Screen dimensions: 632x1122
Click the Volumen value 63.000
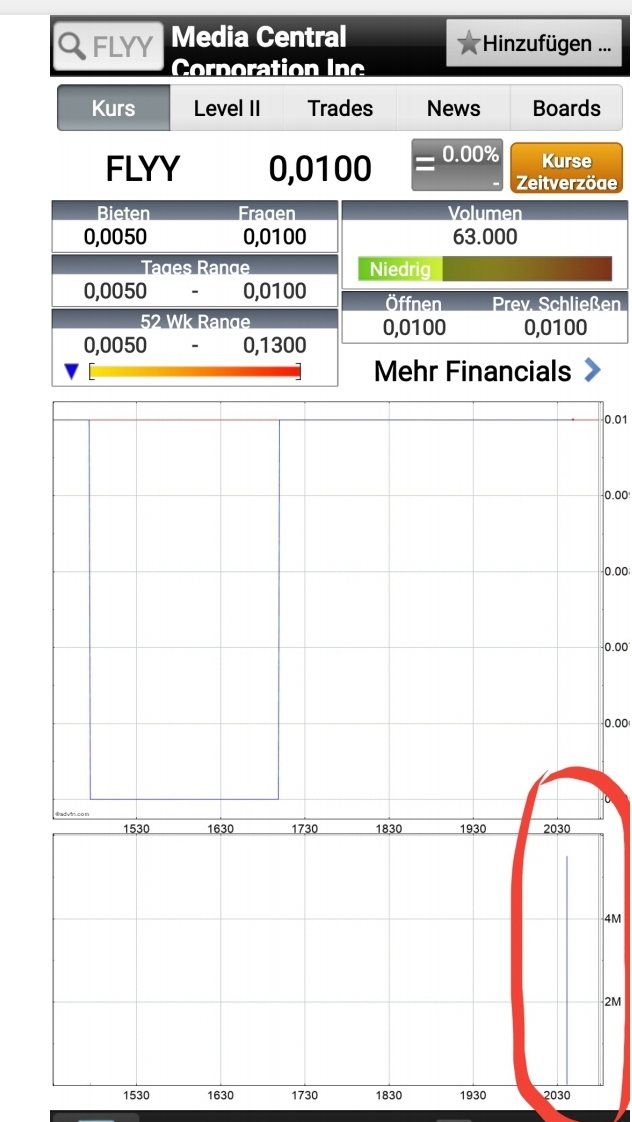486,237
